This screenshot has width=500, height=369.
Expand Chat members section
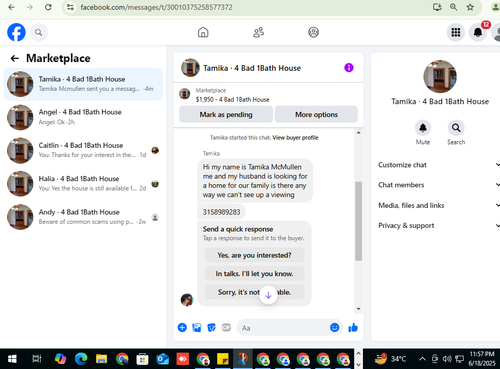(x=439, y=185)
